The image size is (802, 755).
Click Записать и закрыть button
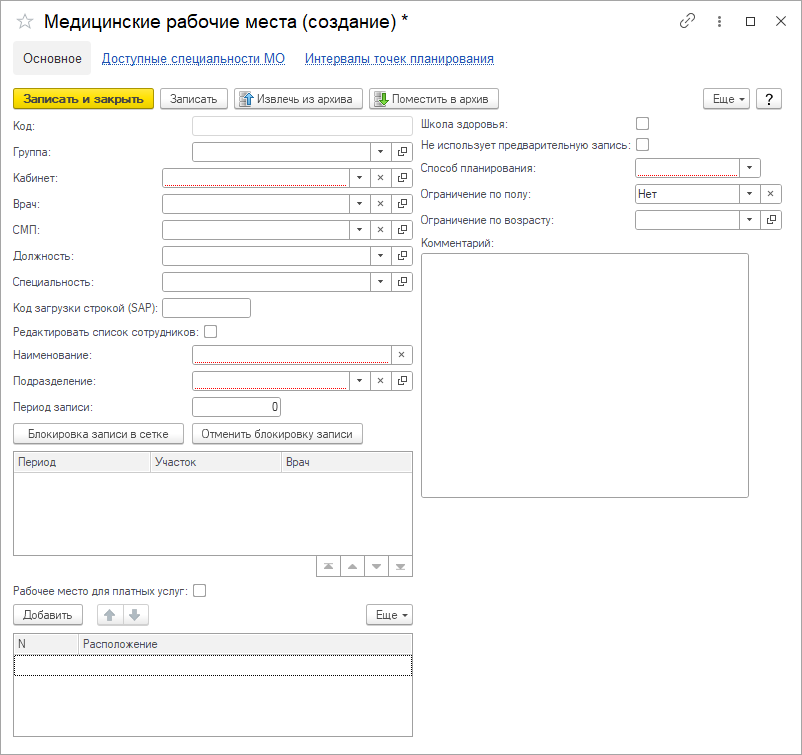83,99
